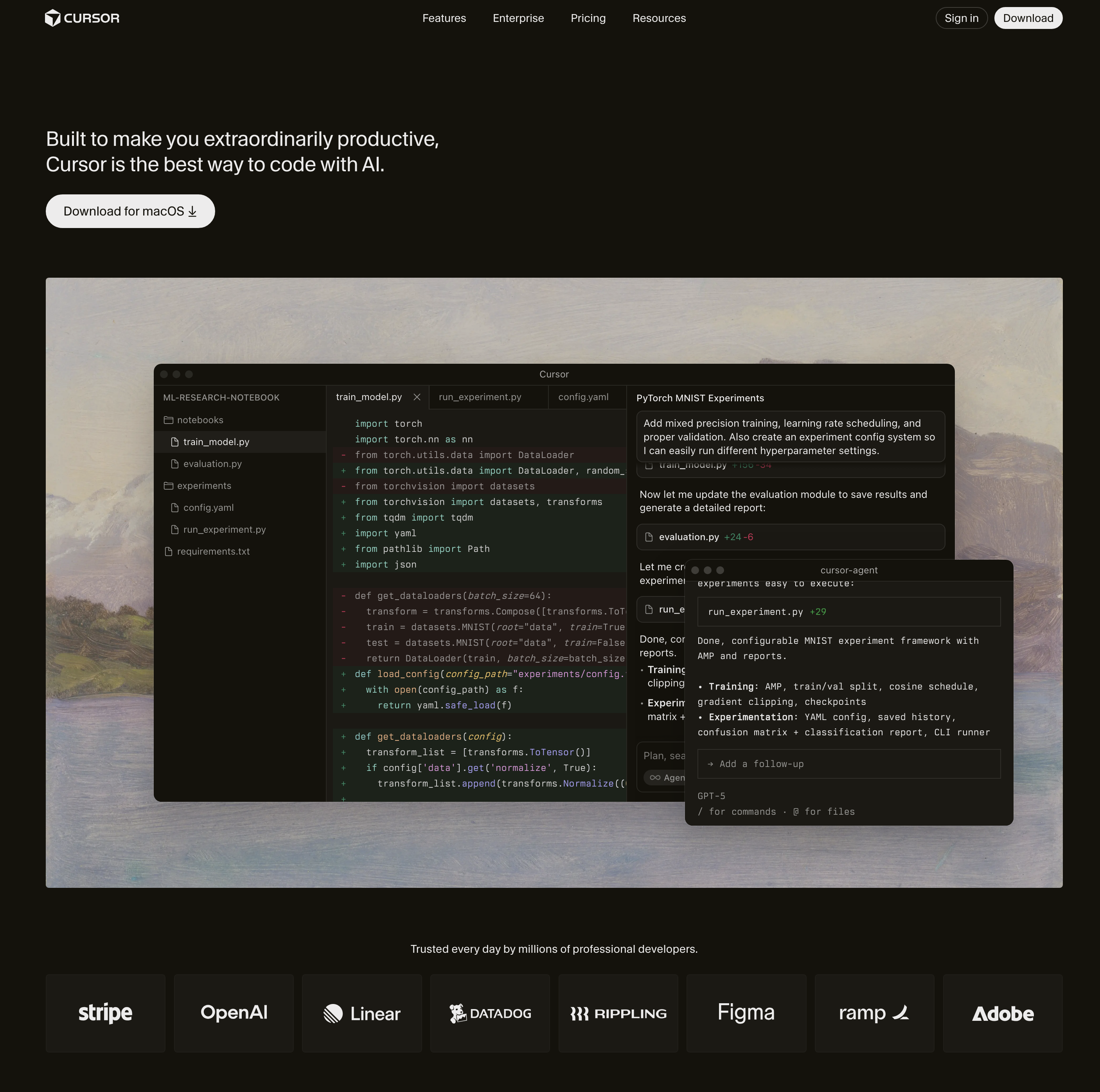Click the Rippling logo tile
This screenshot has height=1092, width=1100.
[x=618, y=1013]
